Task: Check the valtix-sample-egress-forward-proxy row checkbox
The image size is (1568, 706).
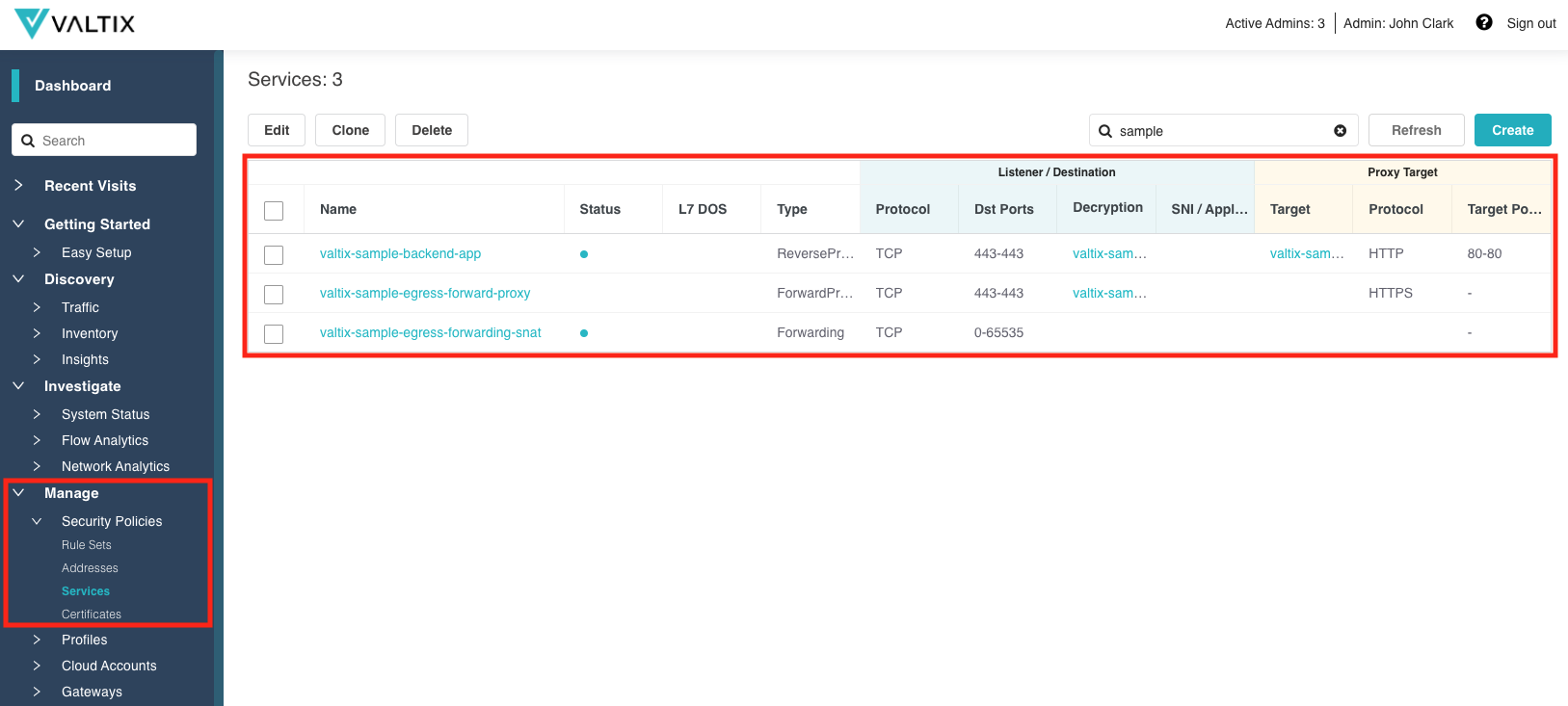Action: pyautogui.click(x=274, y=294)
